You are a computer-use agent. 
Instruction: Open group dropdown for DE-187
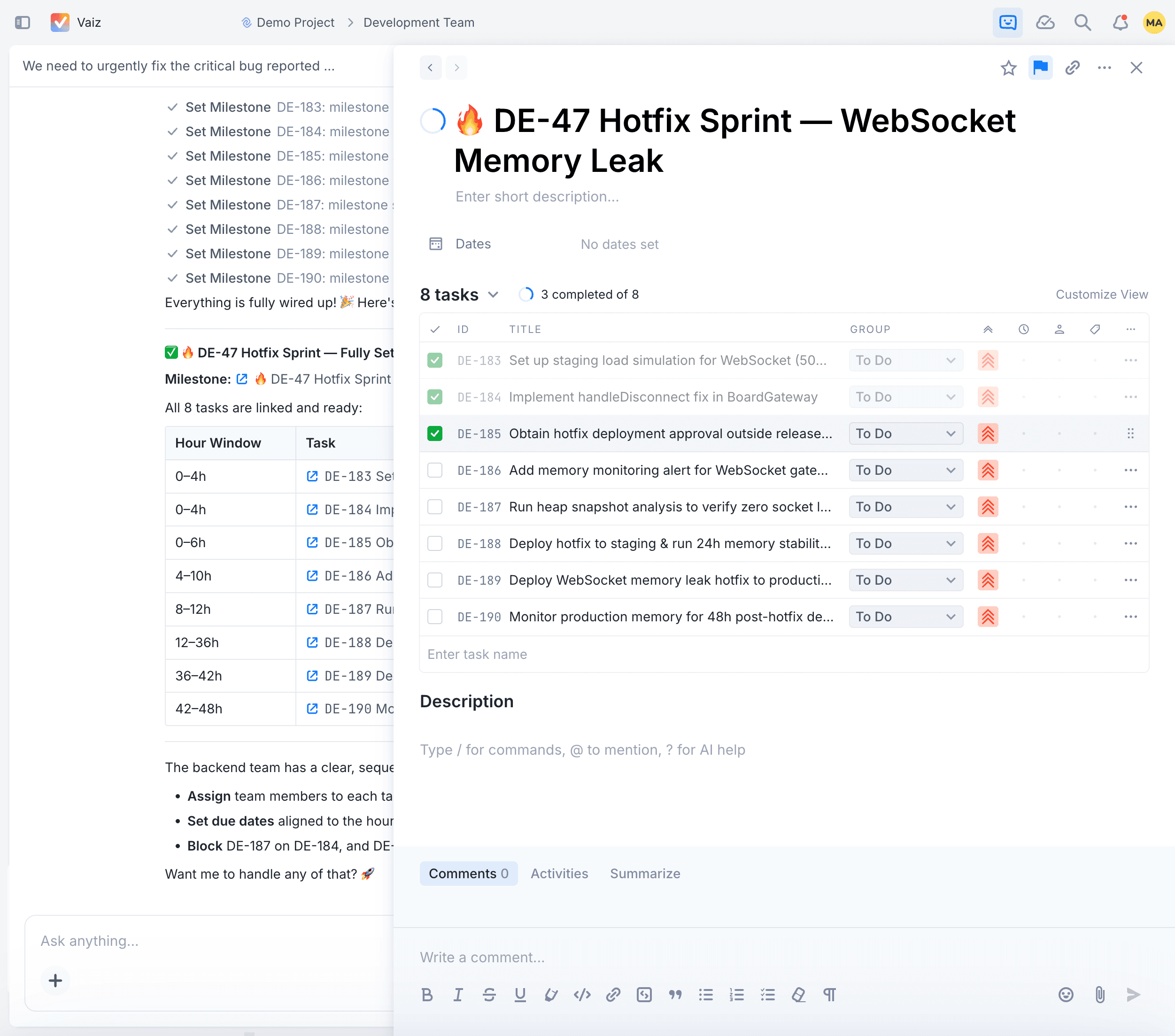(x=905, y=507)
